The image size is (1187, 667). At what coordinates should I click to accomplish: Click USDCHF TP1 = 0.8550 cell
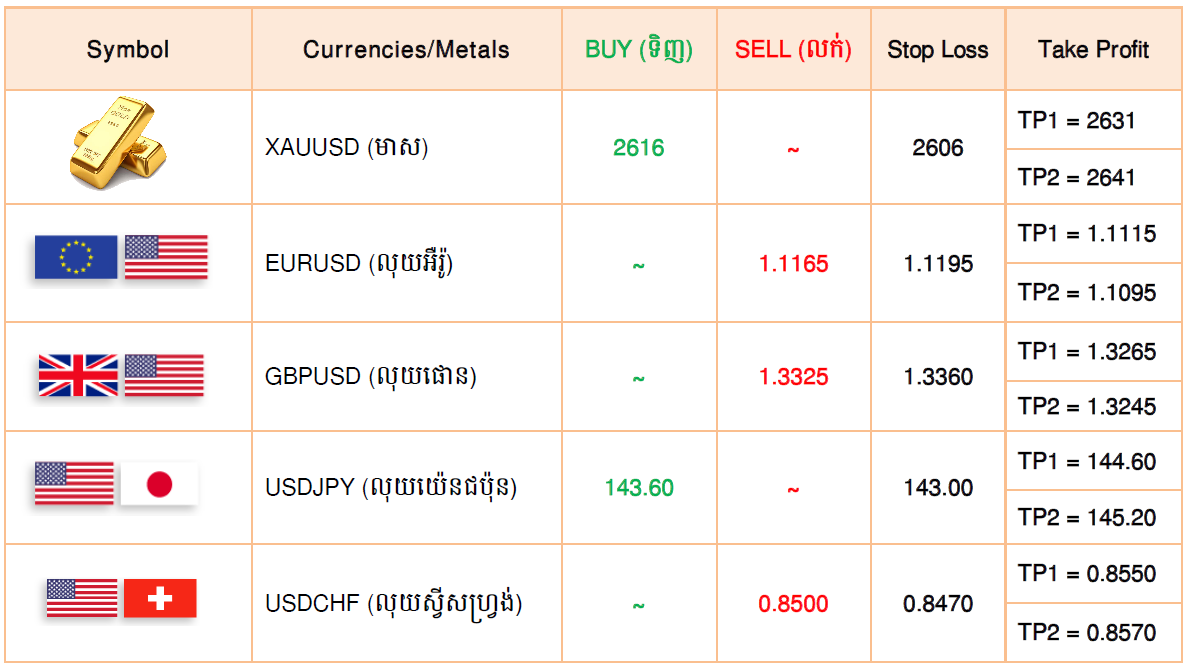pyautogui.click(x=1093, y=574)
